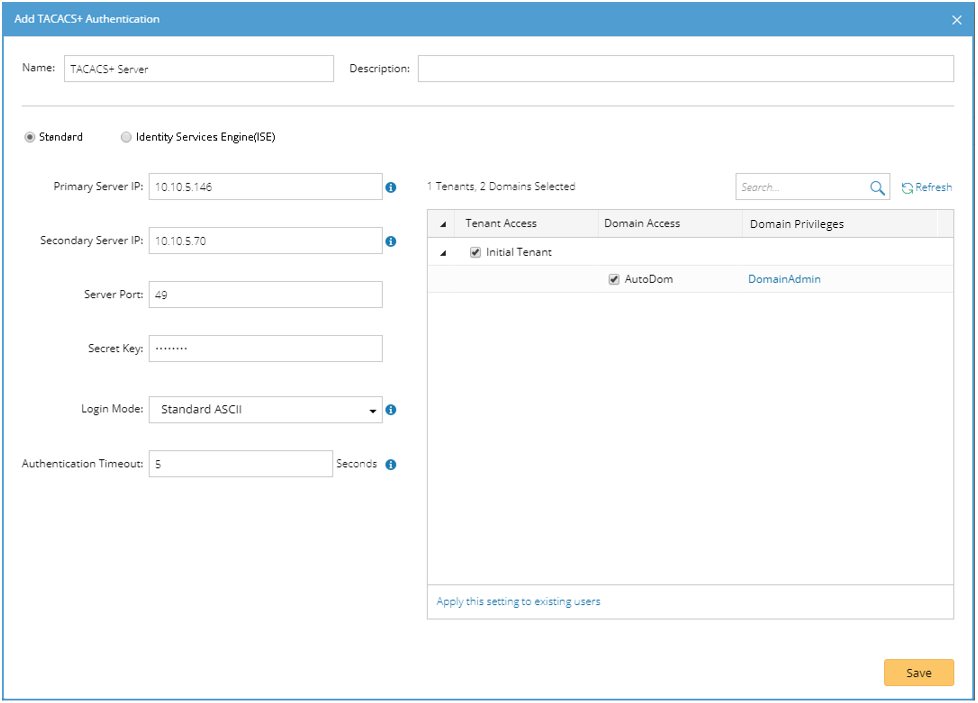This screenshot has height=703, width=978.
Task: Open the Login Mode dropdown
Action: pos(265,410)
